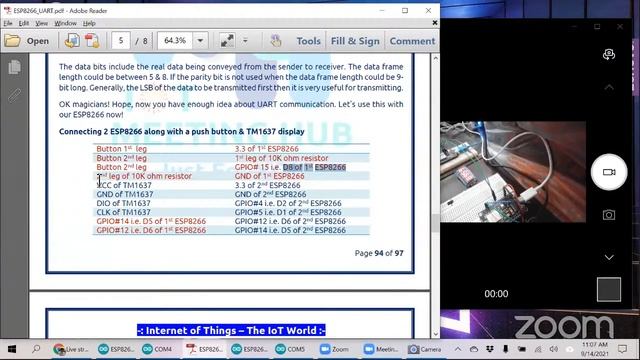Viewport: 640px width, 360px height.
Task: Open the Comment pane
Action: click(x=412, y=41)
